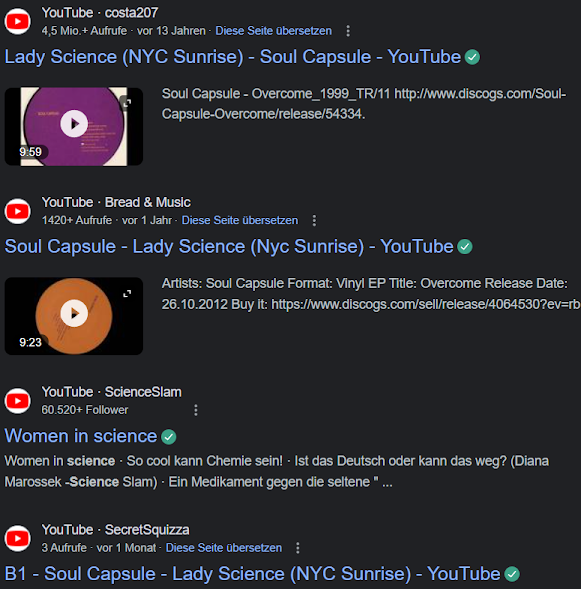Translate the costa207 result page

[273, 31]
